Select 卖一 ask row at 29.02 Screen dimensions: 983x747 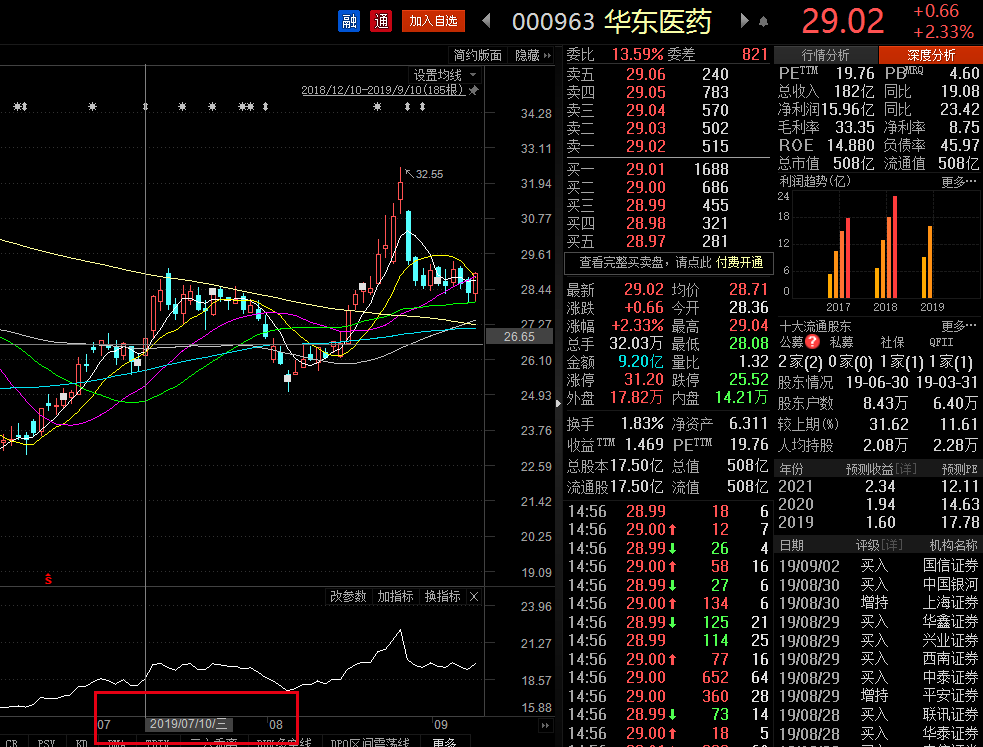click(667, 147)
